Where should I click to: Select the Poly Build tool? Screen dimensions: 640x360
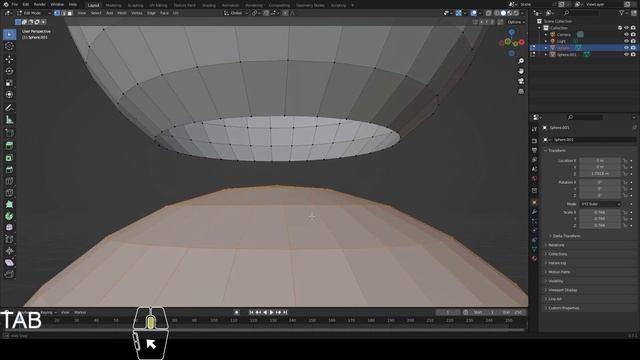[9, 204]
